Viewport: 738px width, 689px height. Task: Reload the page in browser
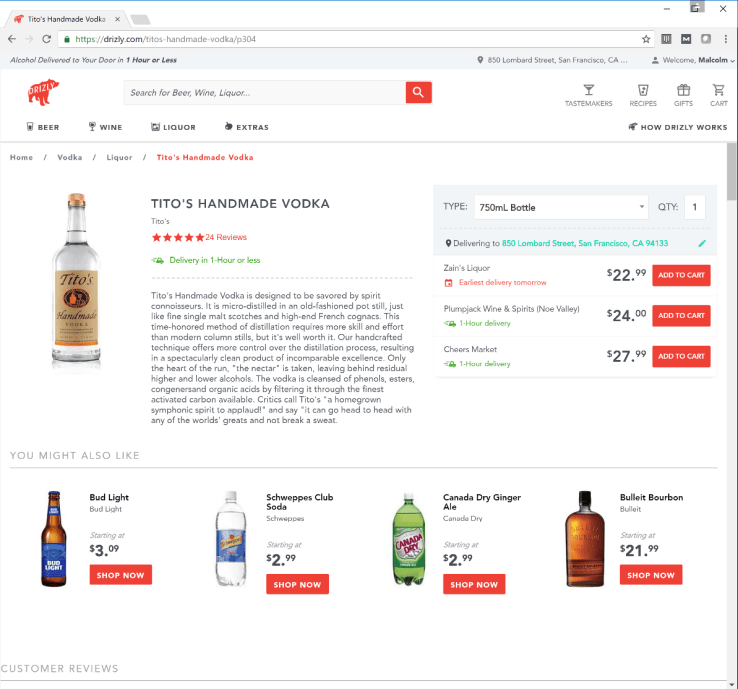pyautogui.click(x=46, y=39)
